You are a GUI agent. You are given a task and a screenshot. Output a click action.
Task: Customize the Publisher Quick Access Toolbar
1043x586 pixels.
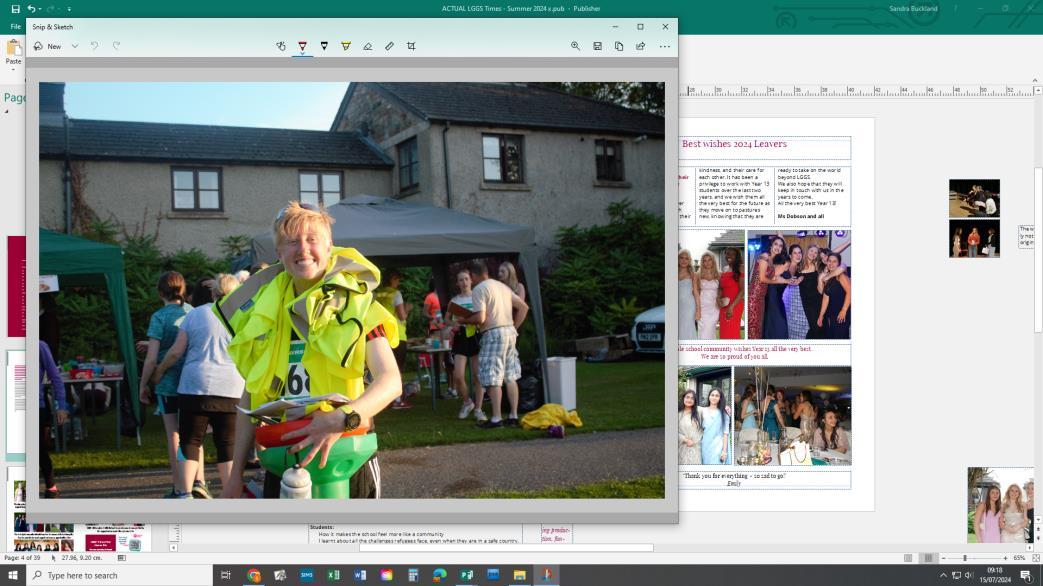(x=69, y=9)
